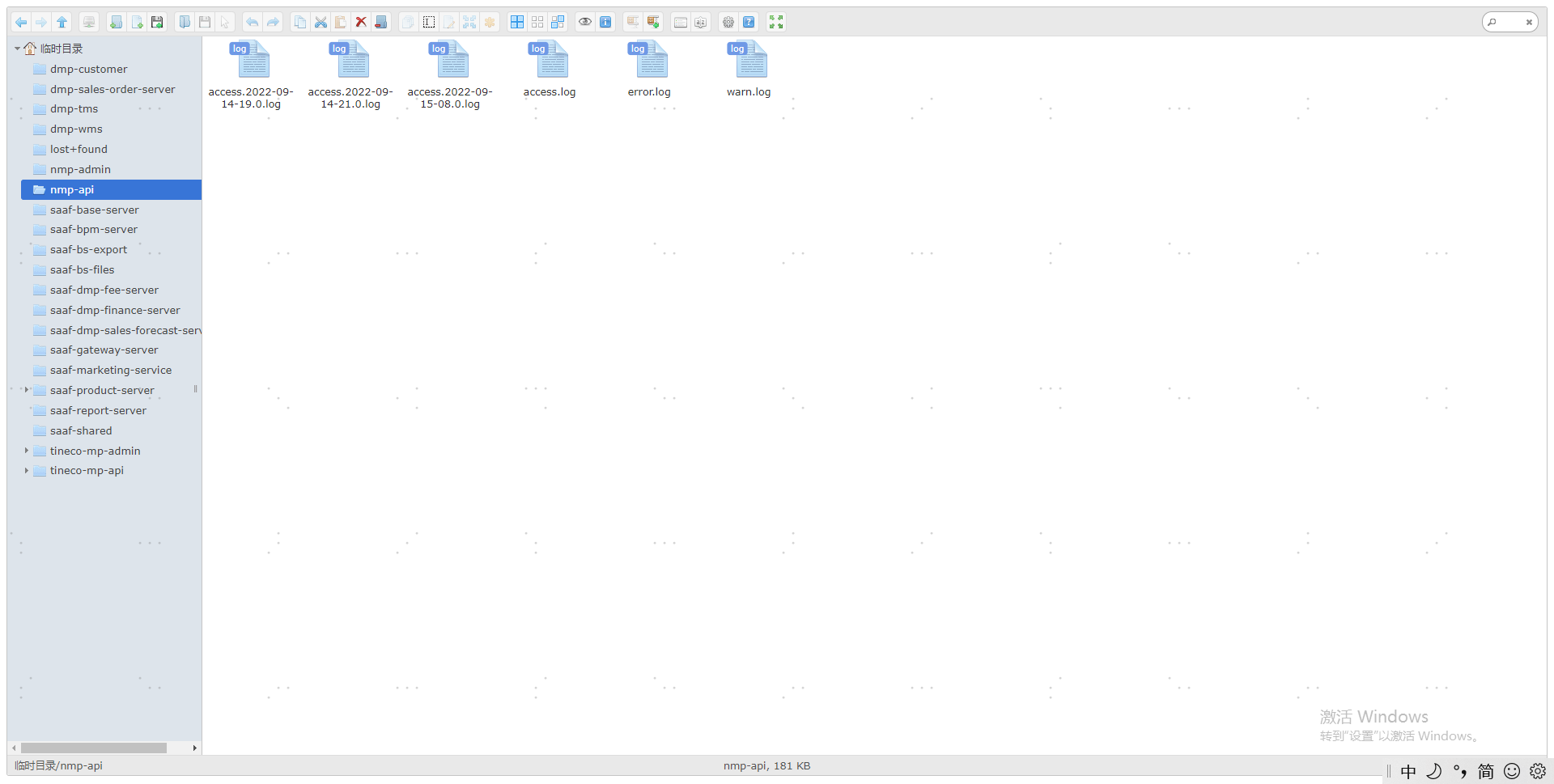Cut with the scissors icon

[x=321, y=22]
